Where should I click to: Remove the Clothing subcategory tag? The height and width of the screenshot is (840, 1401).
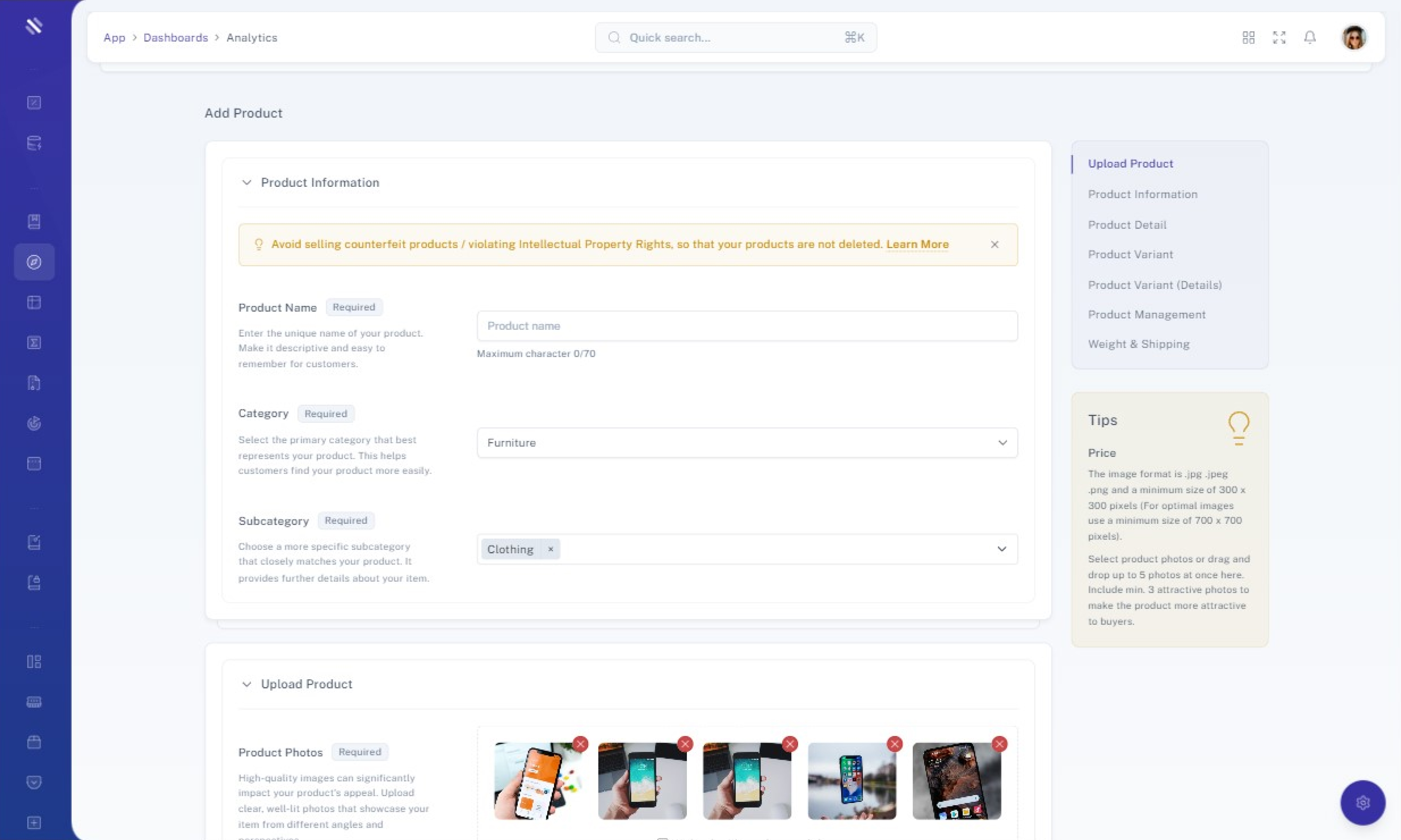(550, 549)
